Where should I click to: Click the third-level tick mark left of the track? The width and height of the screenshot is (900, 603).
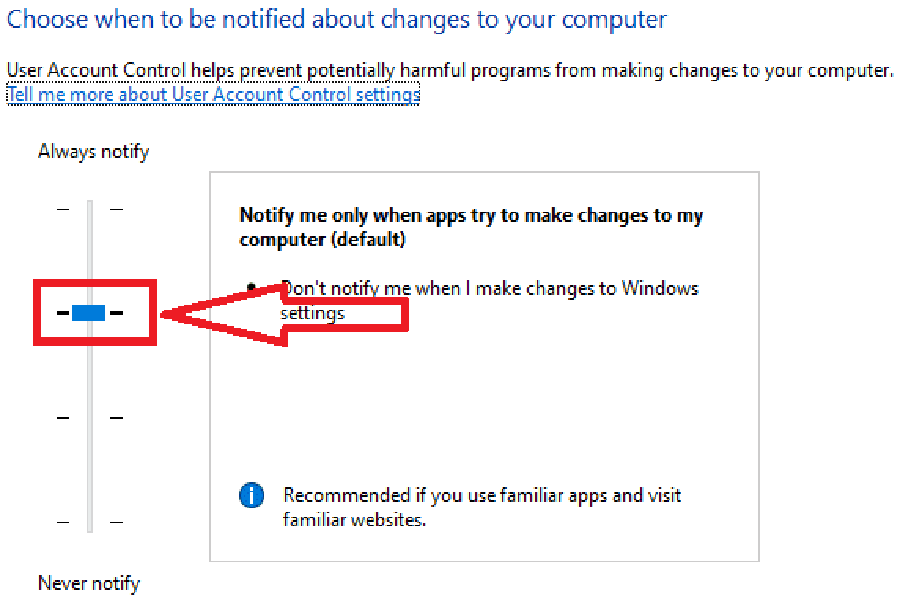tap(63, 418)
